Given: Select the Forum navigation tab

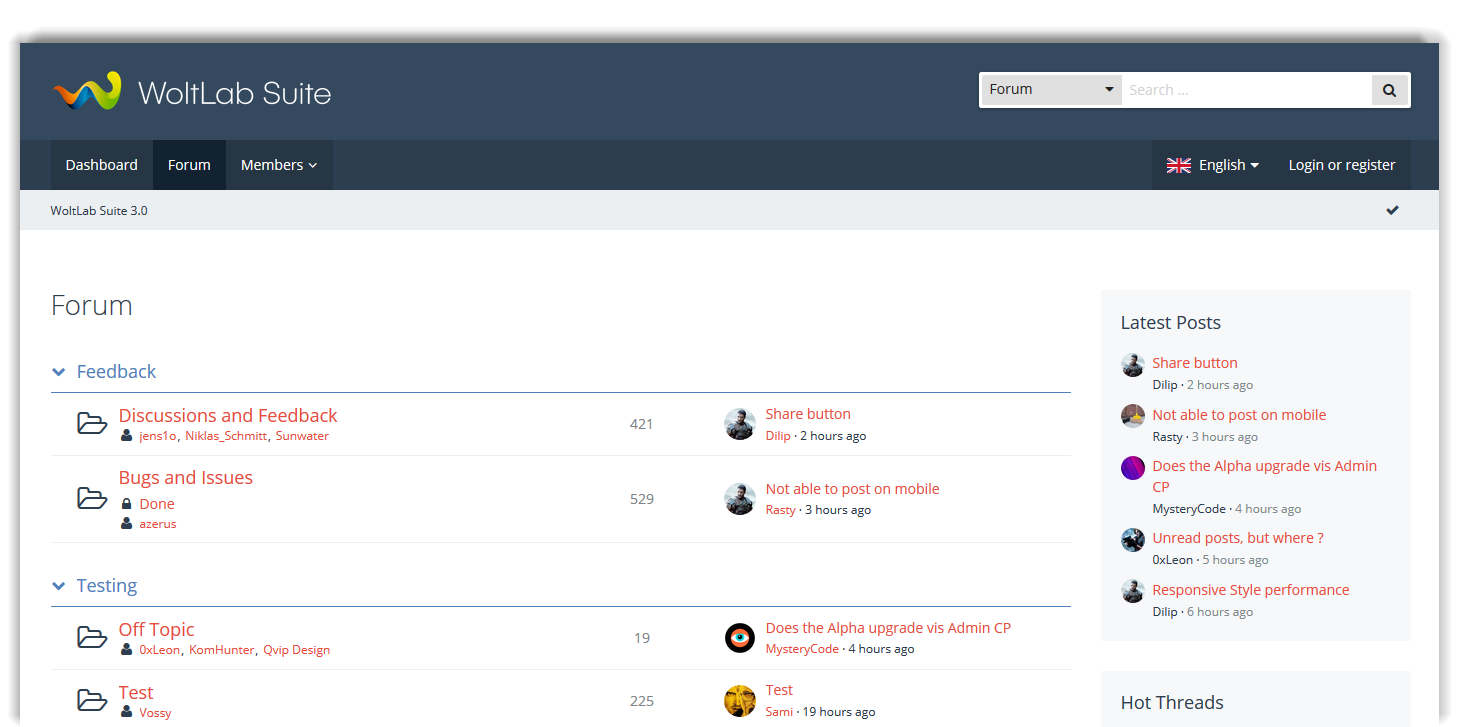Looking at the screenshot, I should click(x=189, y=165).
